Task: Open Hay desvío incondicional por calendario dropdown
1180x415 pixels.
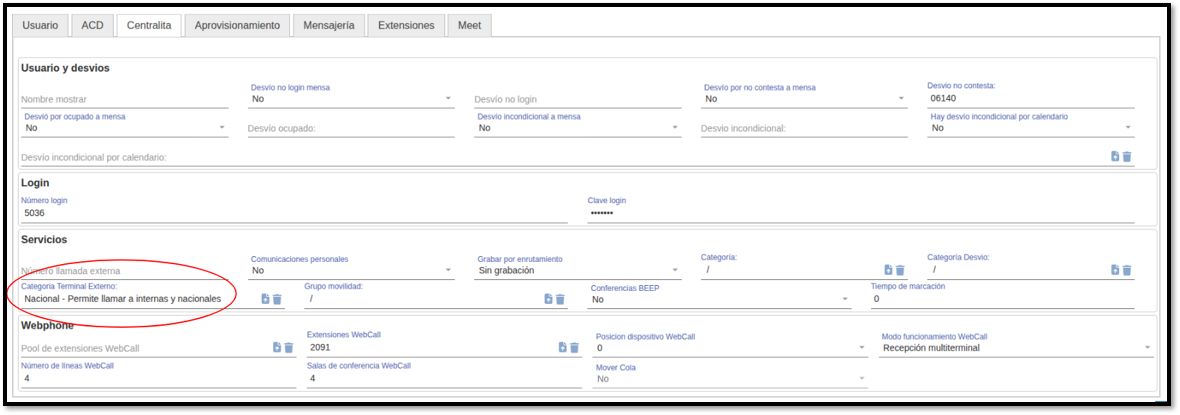Action: pos(1030,128)
